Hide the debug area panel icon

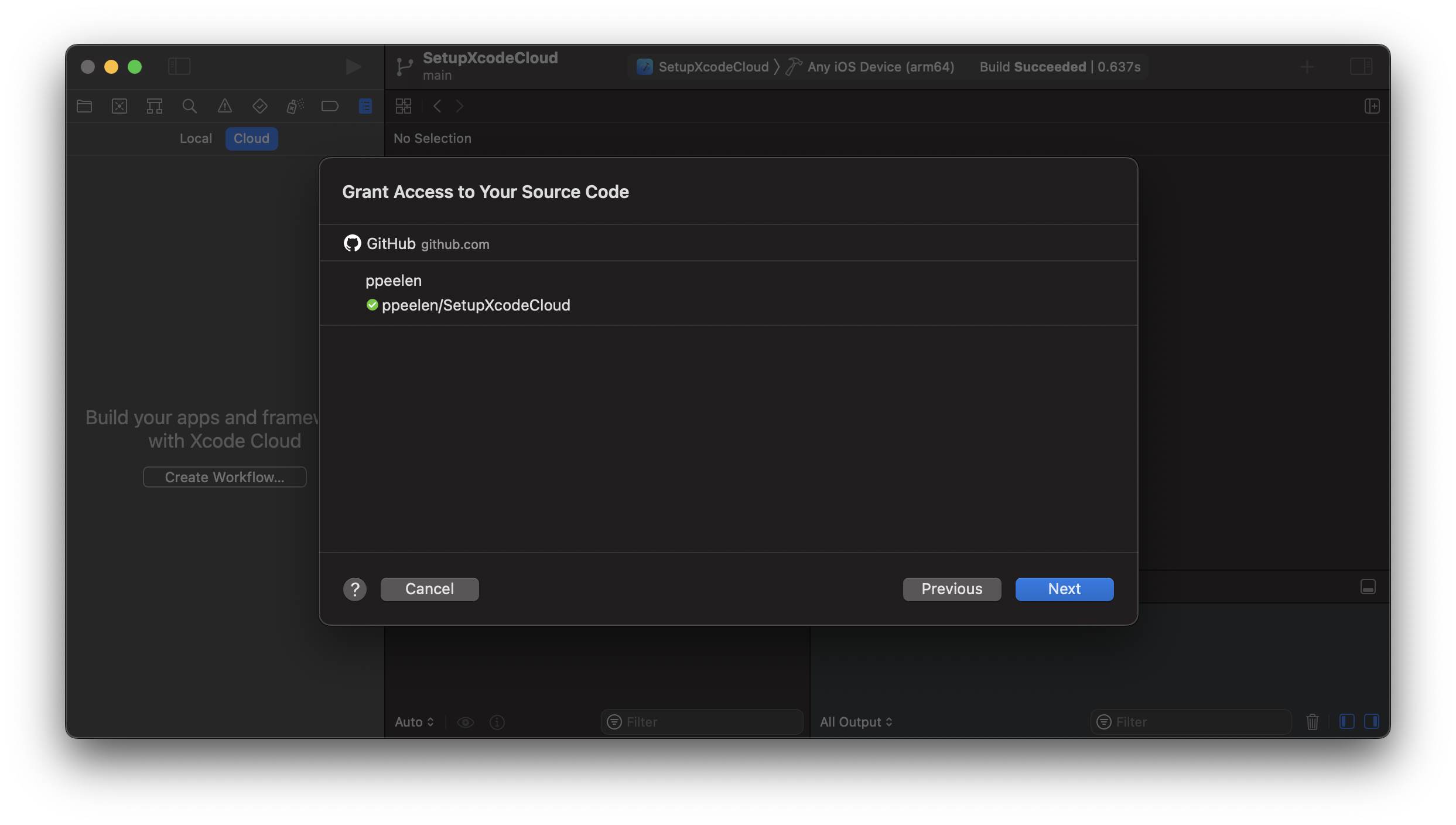coord(1368,587)
